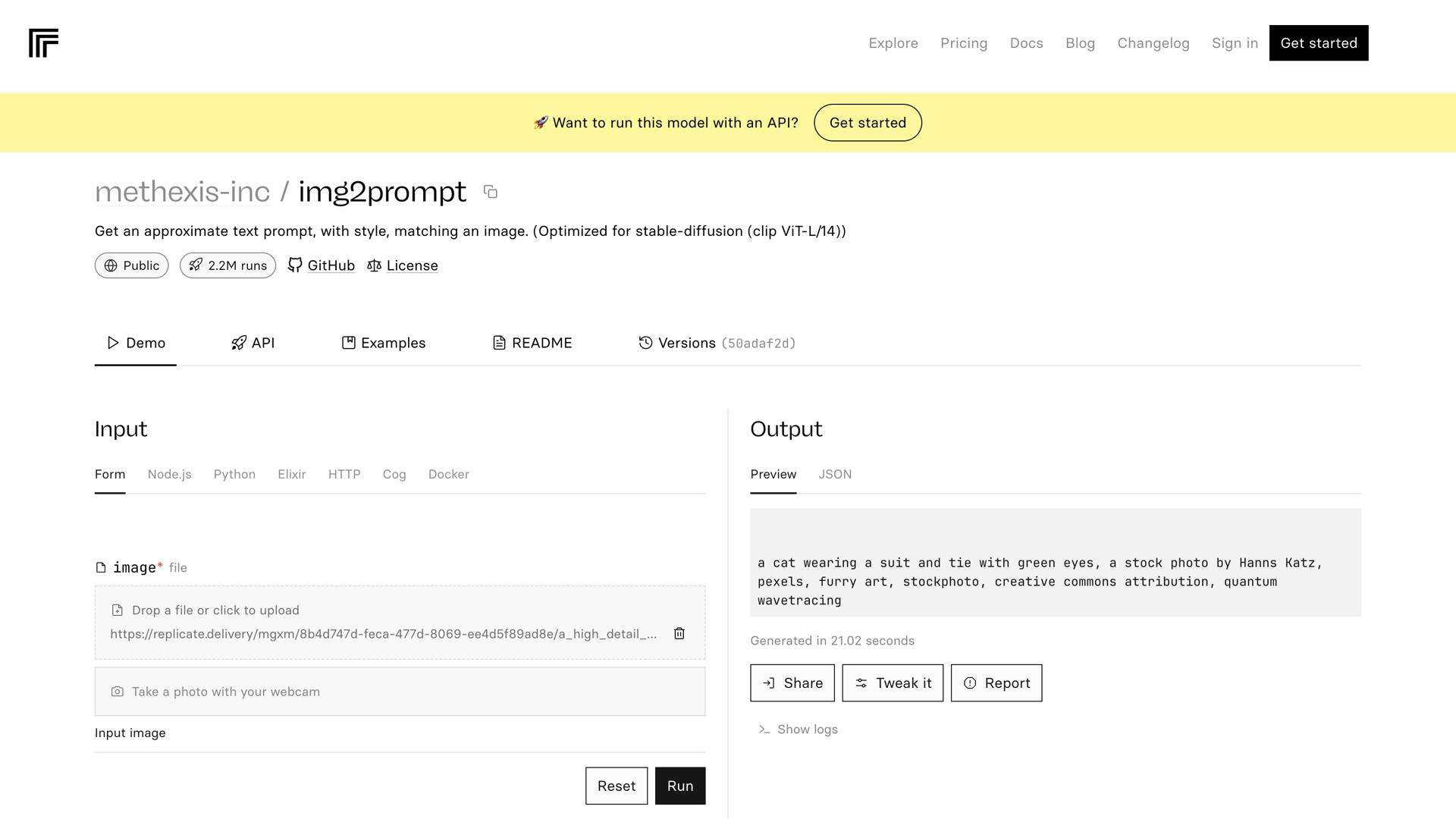This screenshot has width=1456, height=819.
Task: Click Get started in the yellow banner
Action: (x=868, y=122)
